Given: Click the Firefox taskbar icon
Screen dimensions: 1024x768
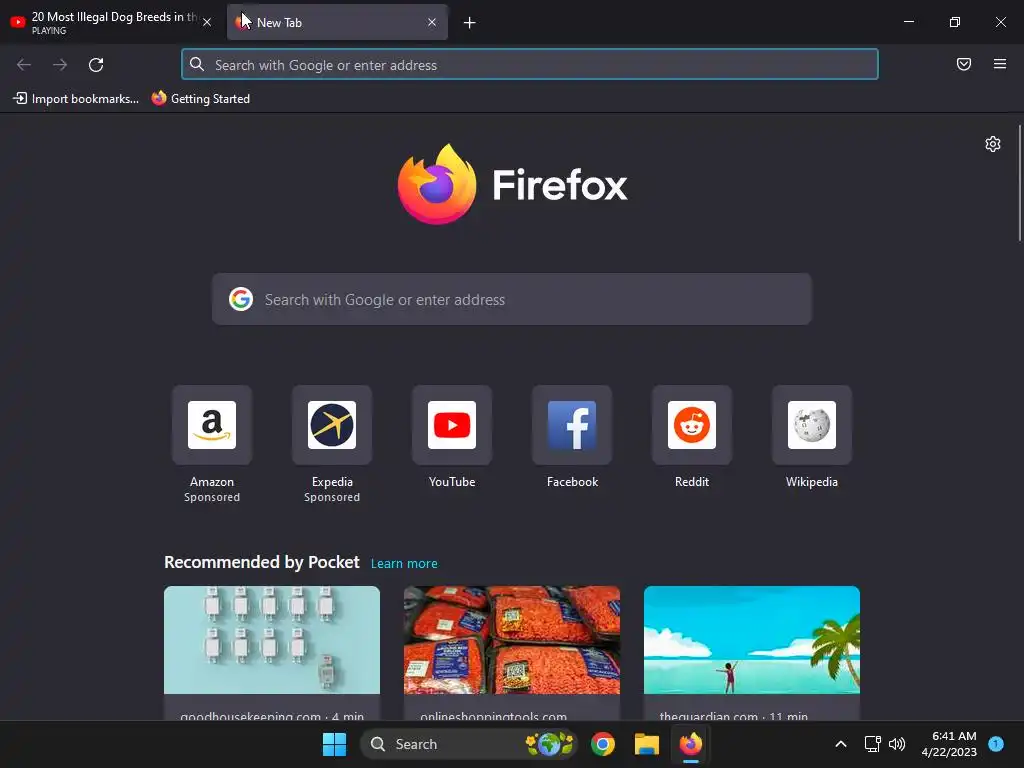Looking at the screenshot, I should [691, 744].
